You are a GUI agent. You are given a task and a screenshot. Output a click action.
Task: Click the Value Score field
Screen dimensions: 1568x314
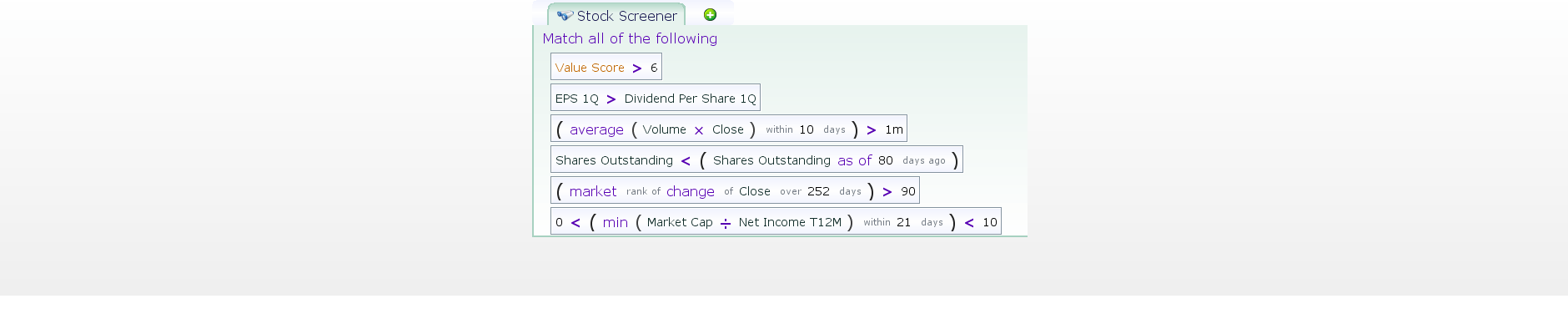click(590, 68)
